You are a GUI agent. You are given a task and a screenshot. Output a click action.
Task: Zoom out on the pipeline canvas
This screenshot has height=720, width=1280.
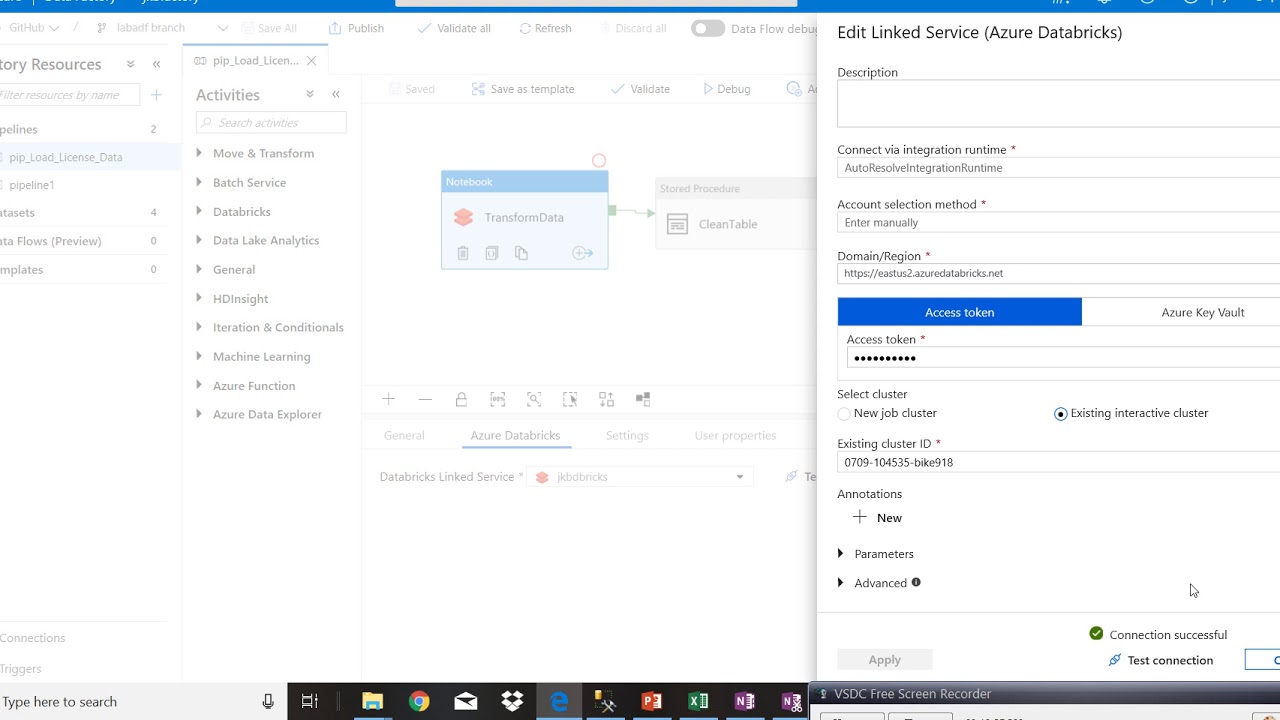tap(425, 399)
